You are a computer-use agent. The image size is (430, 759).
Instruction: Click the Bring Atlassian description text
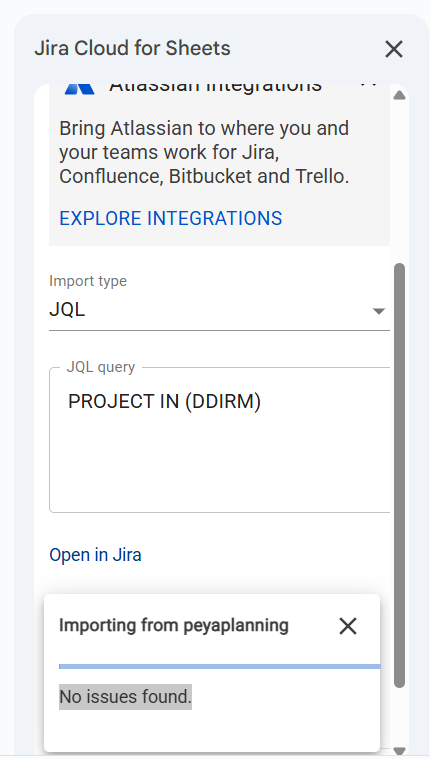(204, 152)
